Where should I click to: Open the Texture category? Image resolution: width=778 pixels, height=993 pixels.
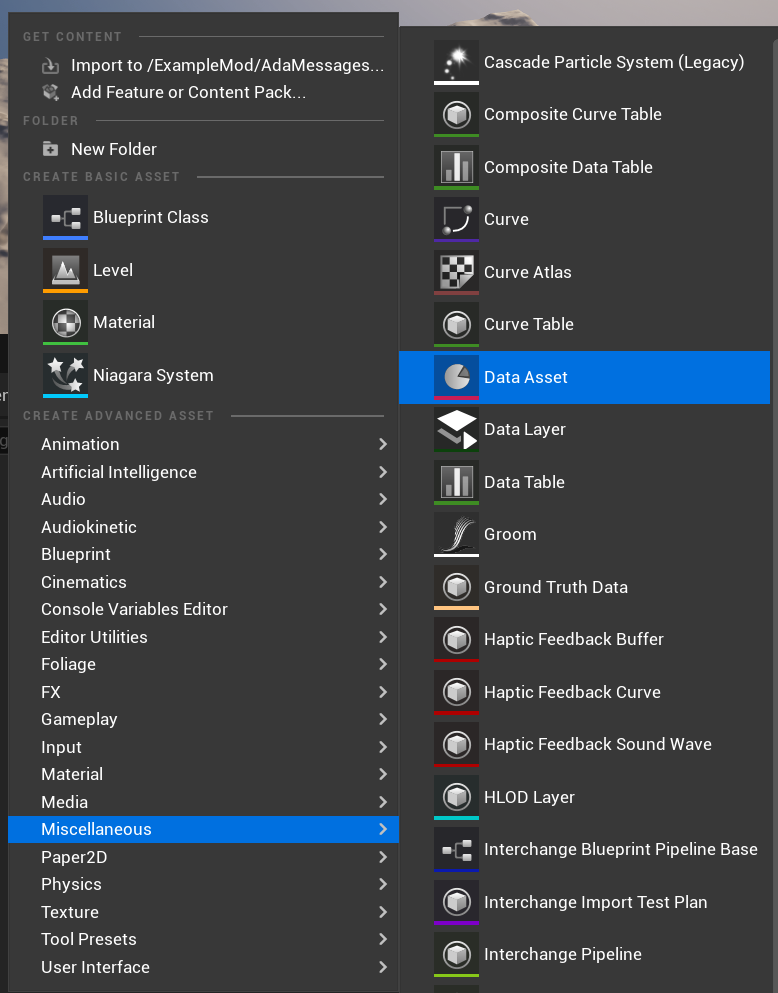tap(203, 913)
